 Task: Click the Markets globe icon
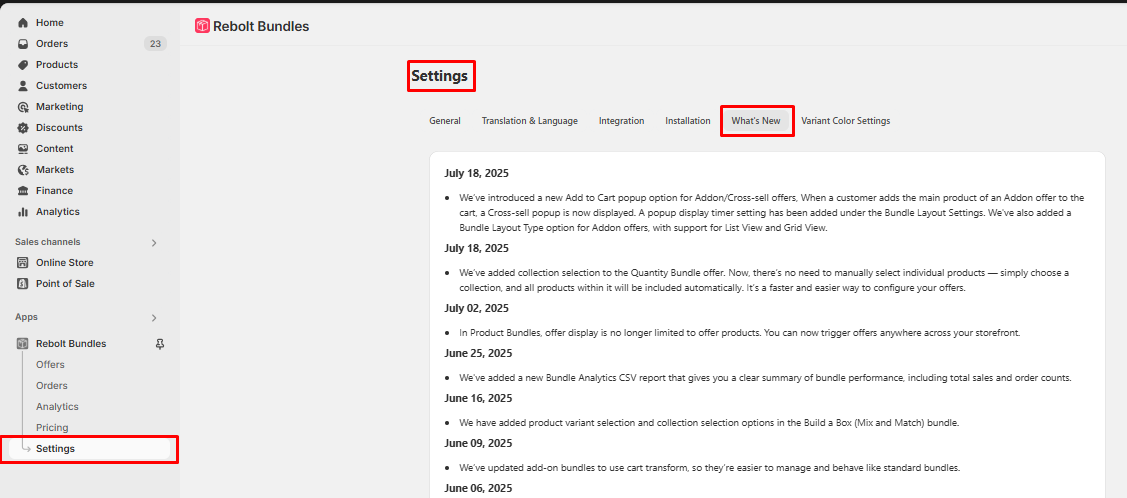(23, 170)
